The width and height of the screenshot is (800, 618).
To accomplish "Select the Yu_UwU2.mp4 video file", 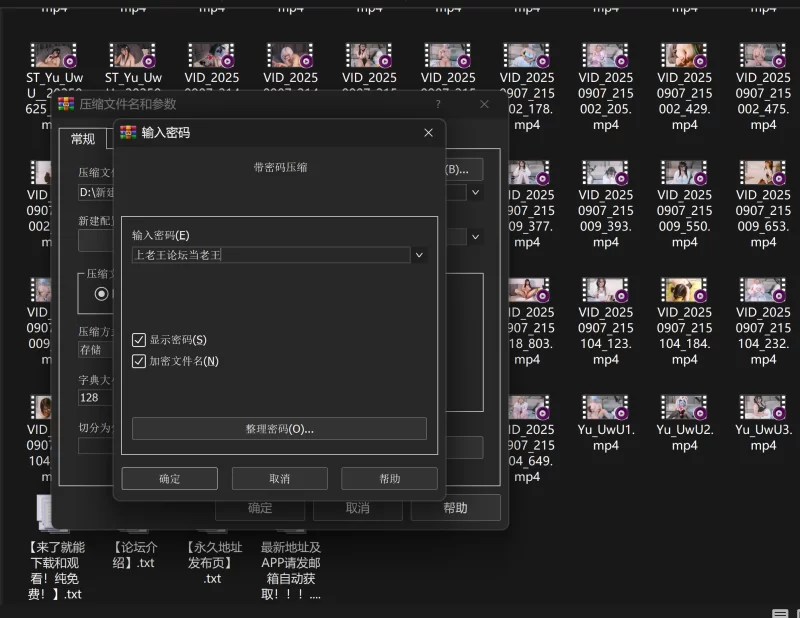I will point(685,408).
